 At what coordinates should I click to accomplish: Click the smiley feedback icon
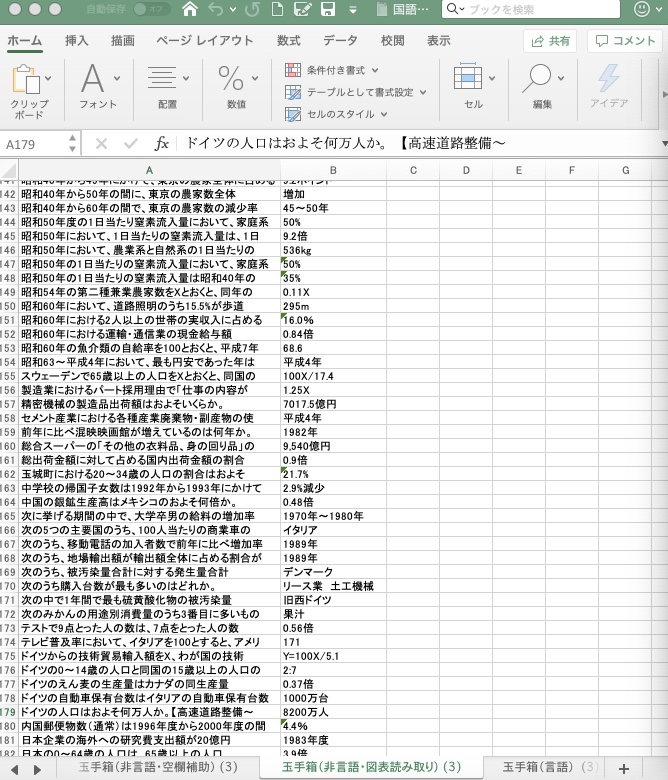(642, 9)
